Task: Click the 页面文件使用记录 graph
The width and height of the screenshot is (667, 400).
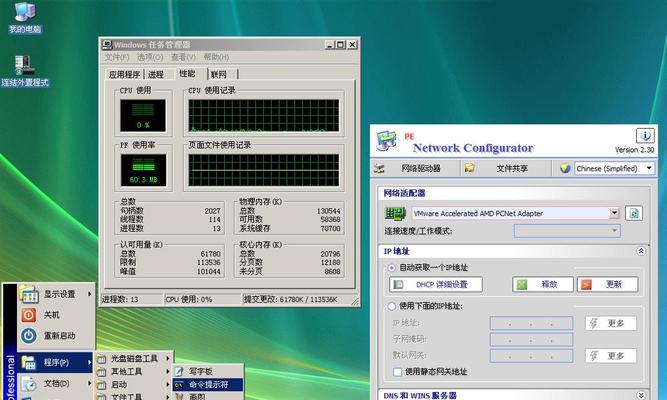Action: tap(264, 170)
